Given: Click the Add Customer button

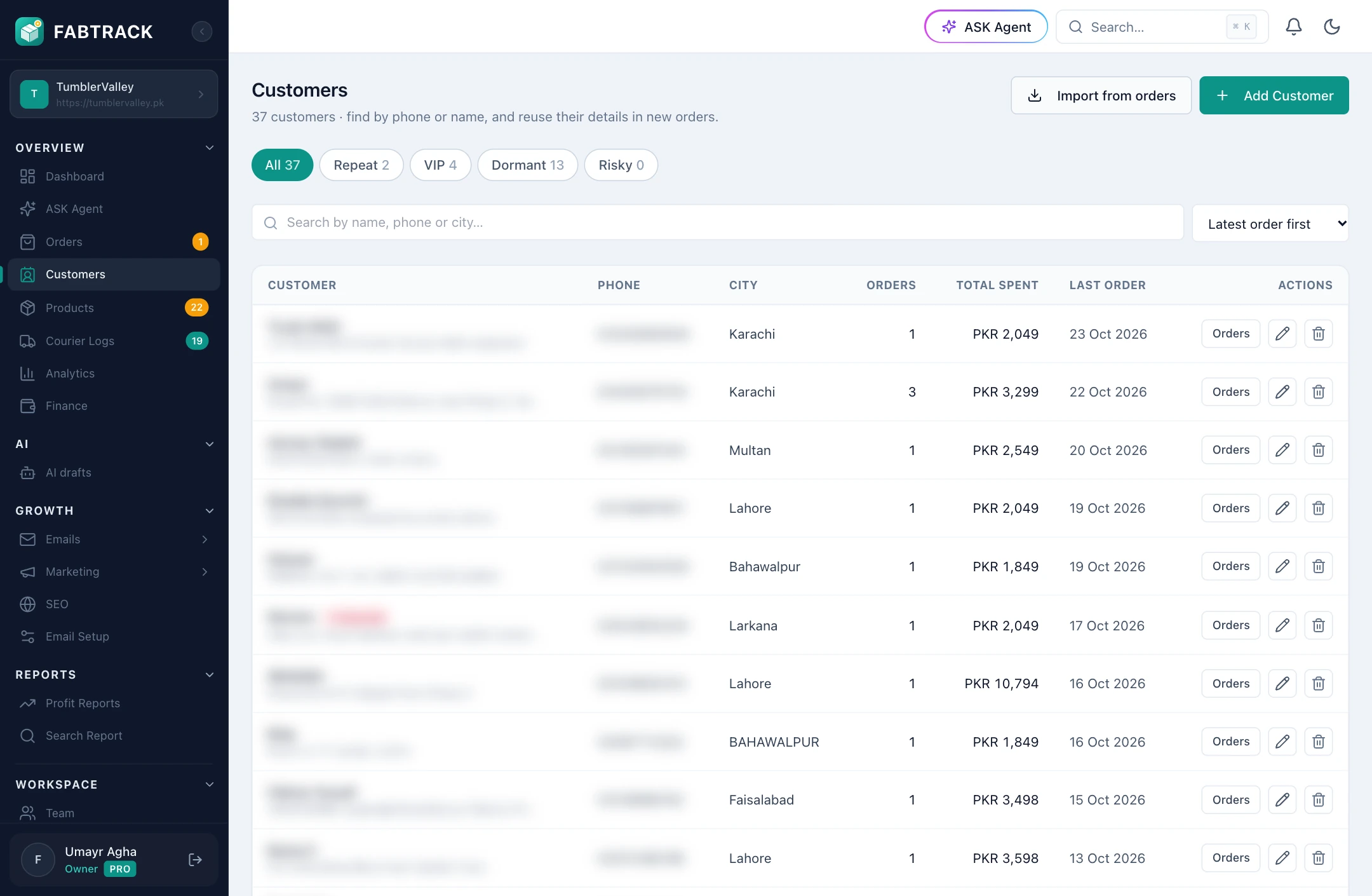Looking at the screenshot, I should [x=1274, y=95].
